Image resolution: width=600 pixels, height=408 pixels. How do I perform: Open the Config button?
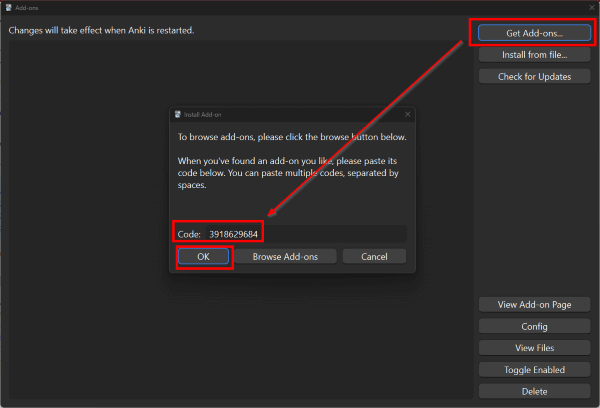pos(534,326)
